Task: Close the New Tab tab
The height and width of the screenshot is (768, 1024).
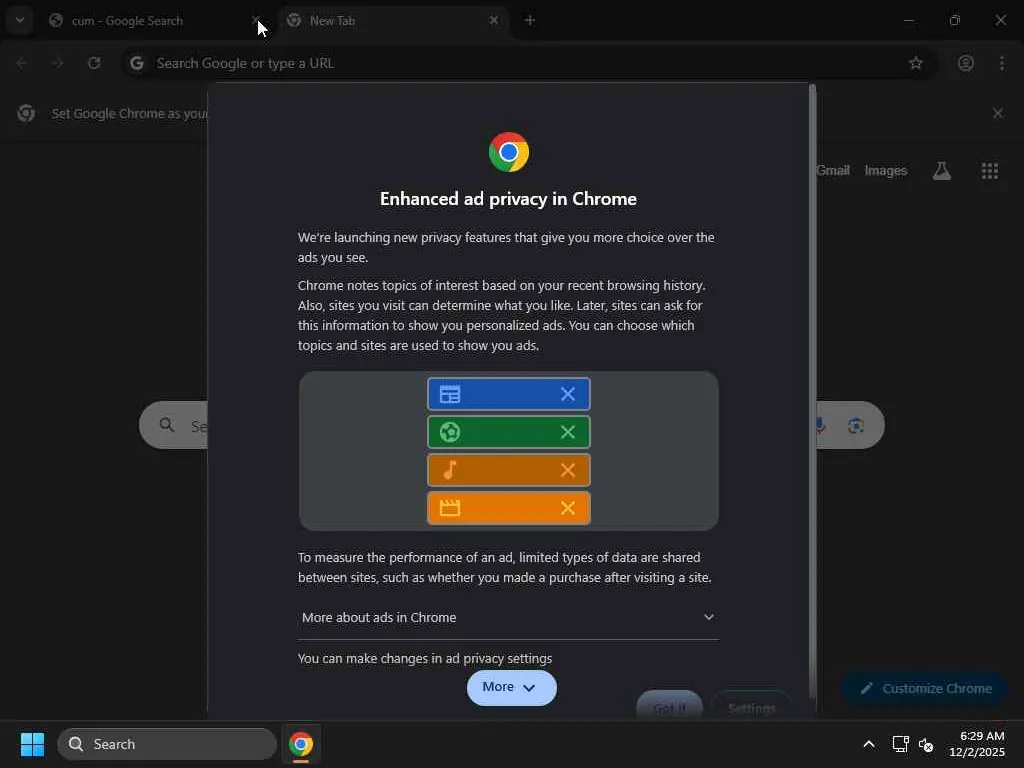Action: pyautogui.click(x=494, y=20)
